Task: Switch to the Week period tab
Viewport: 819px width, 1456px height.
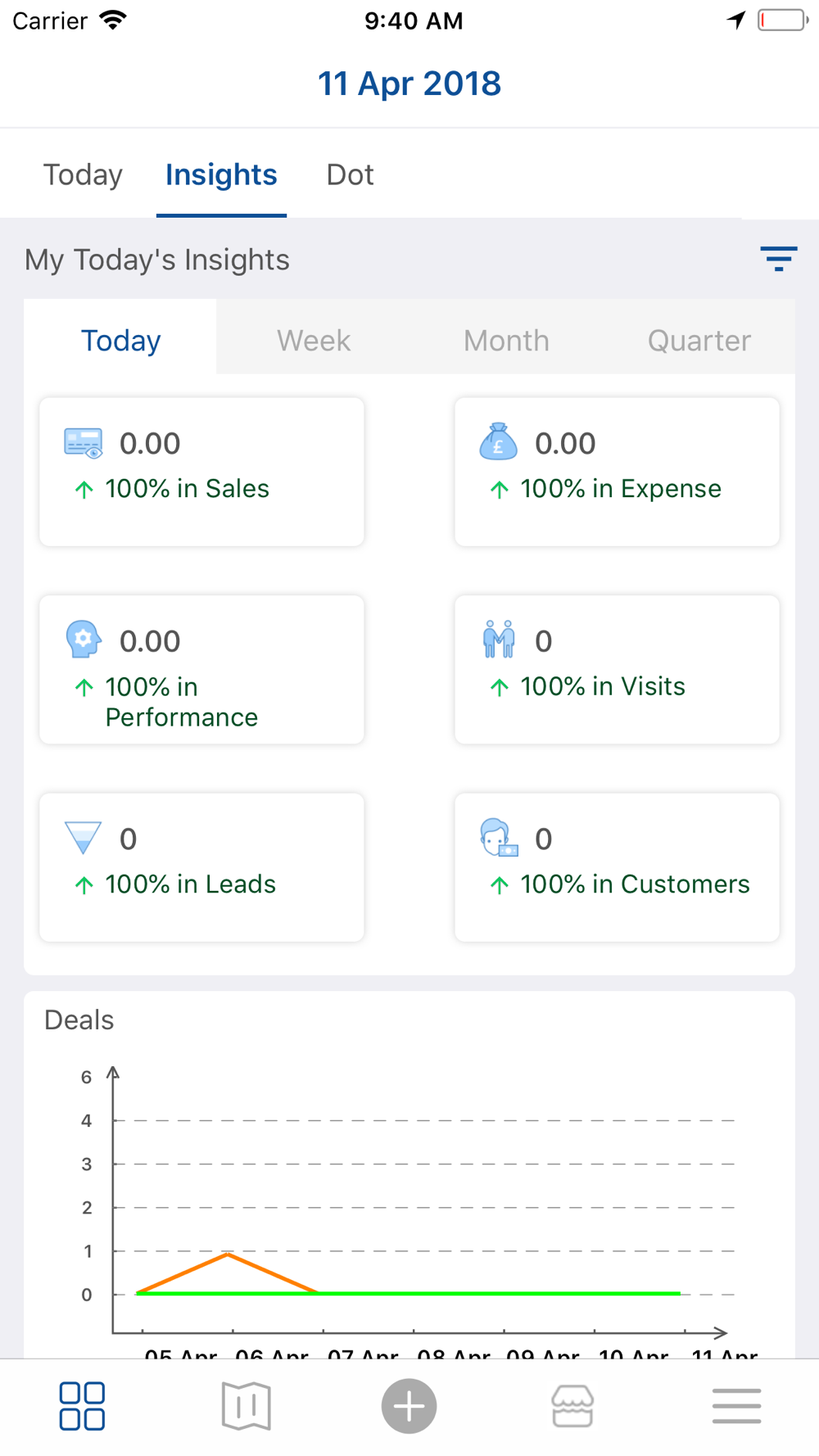Action: coord(314,340)
